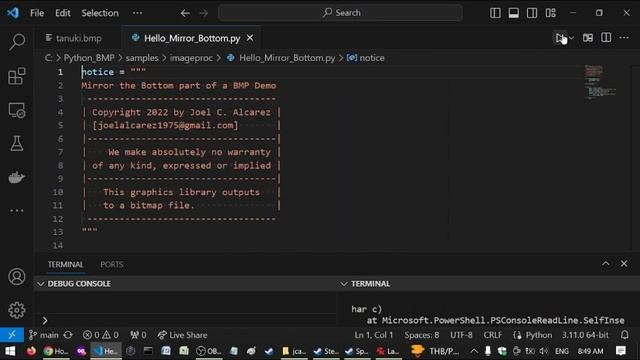Select the PORTS panel tab
The width and height of the screenshot is (640, 360).
pos(112,264)
